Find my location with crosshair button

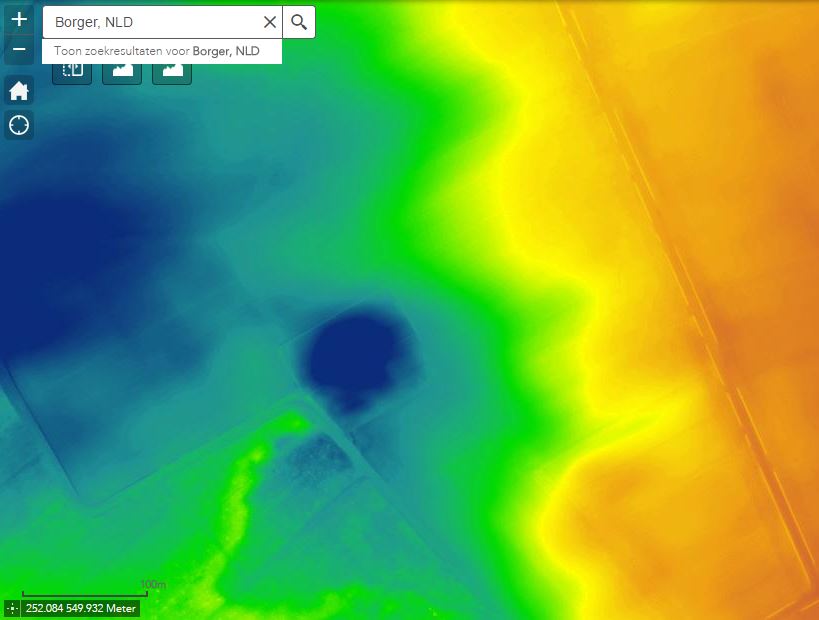[x=19, y=125]
